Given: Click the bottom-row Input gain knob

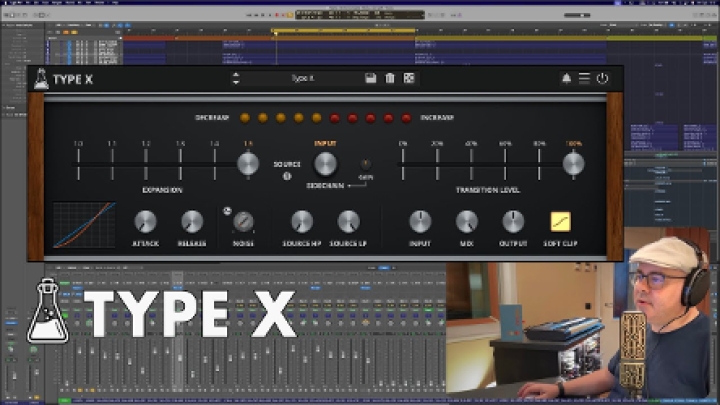Looking at the screenshot, I should [x=420, y=222].
